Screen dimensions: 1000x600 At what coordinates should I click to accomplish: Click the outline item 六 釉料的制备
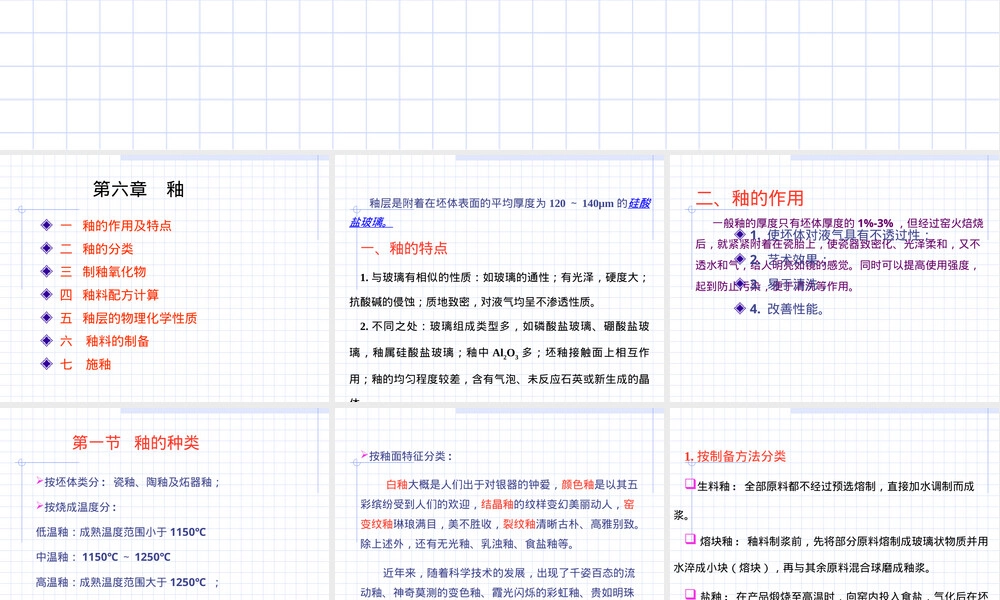coord(105,341)
